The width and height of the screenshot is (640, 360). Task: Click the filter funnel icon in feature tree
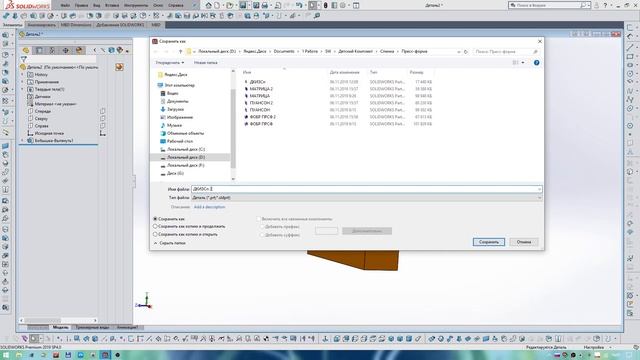[24, 59]
